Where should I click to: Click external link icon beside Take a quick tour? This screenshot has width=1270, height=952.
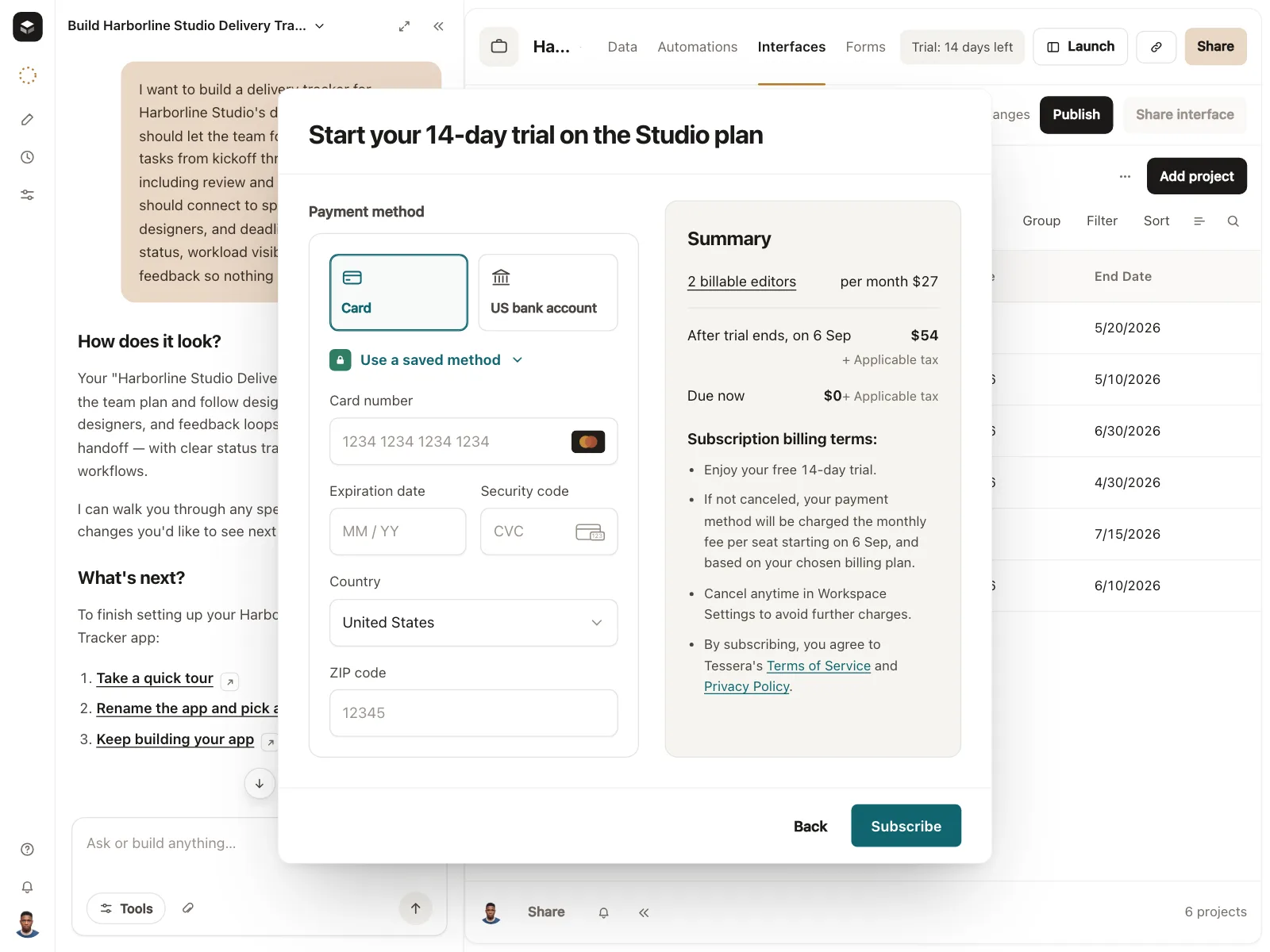[x=230, y=681]
